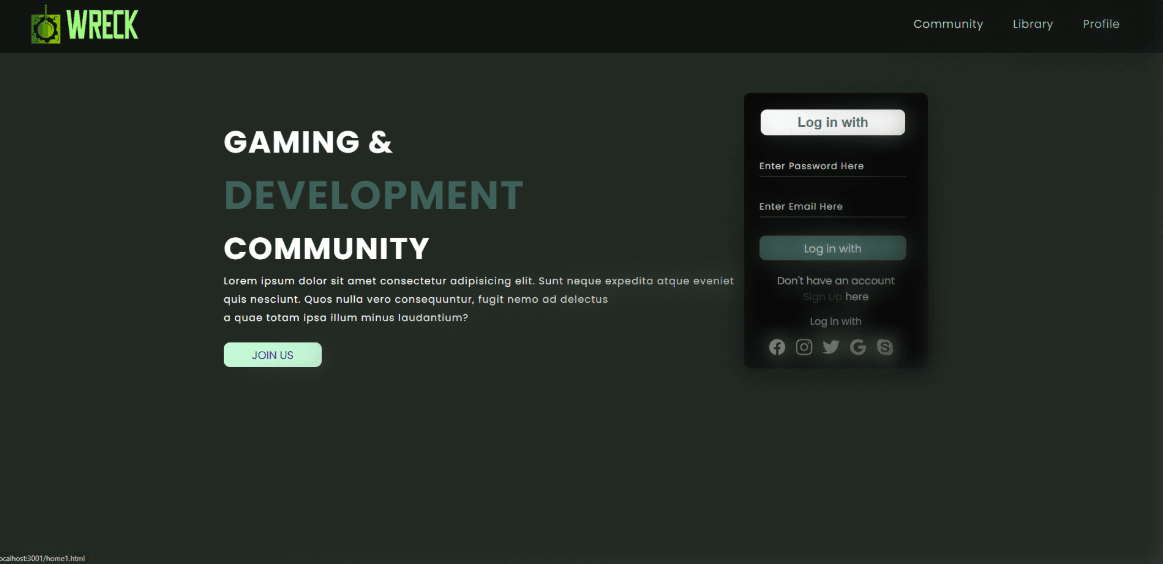Focus the Enter Email Here field
The image size is (1163, 564).
pos(832,207)
